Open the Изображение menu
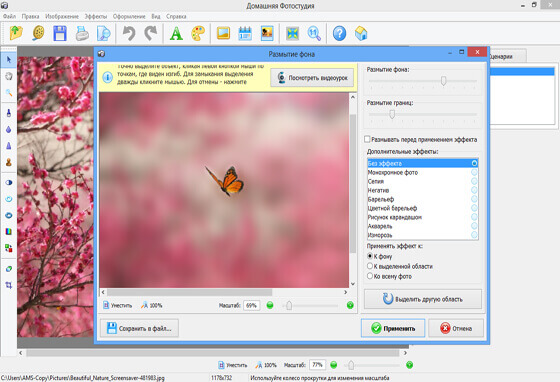The width and height of the screenshot is (560, 382). (x=62, y=16)
